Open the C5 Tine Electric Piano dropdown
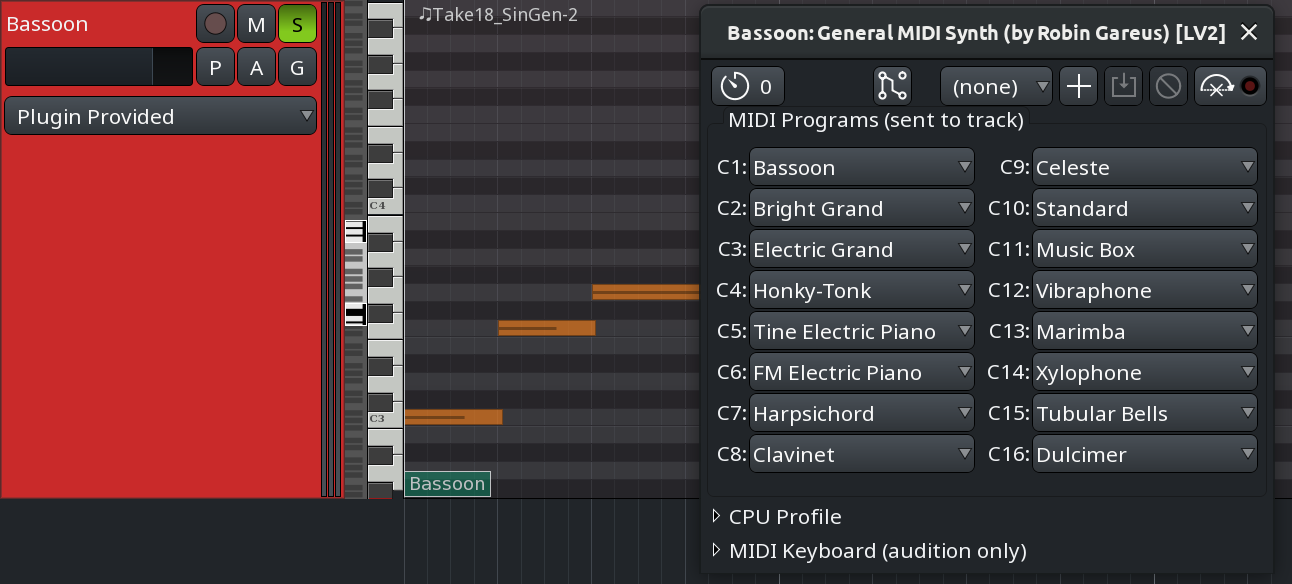The image size is (1292, 584). click(862, 331)
